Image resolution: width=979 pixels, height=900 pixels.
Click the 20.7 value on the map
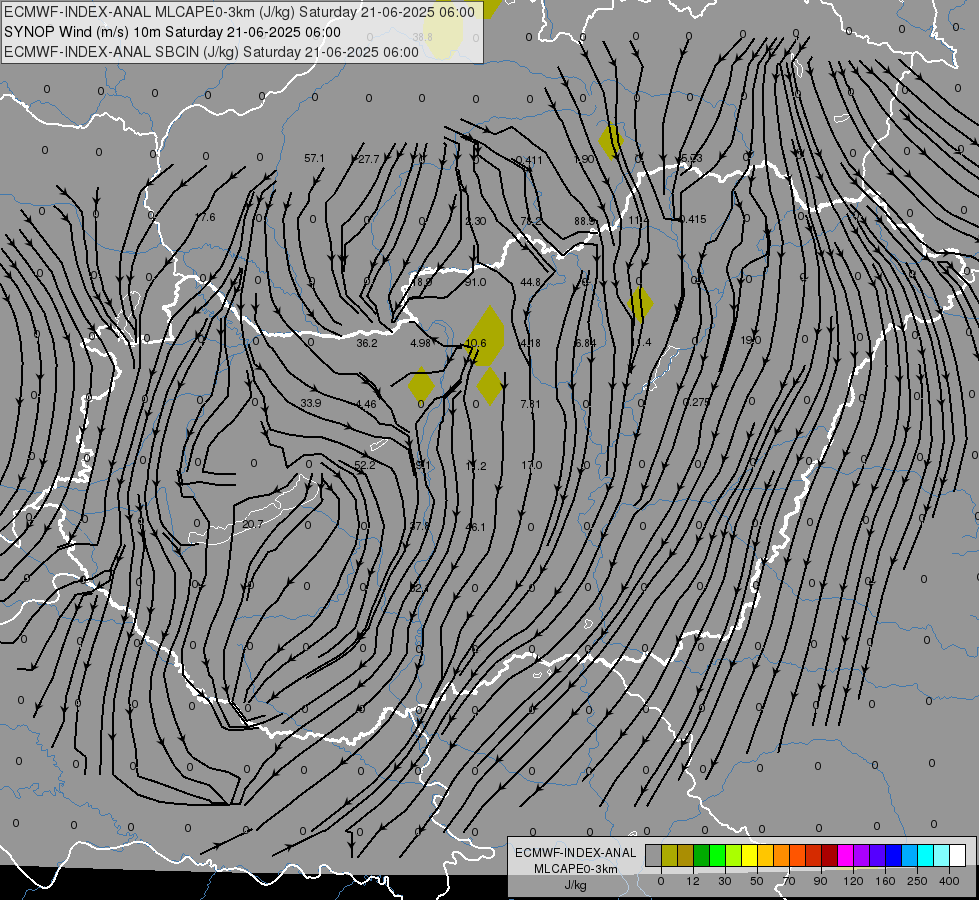point(252,524)
